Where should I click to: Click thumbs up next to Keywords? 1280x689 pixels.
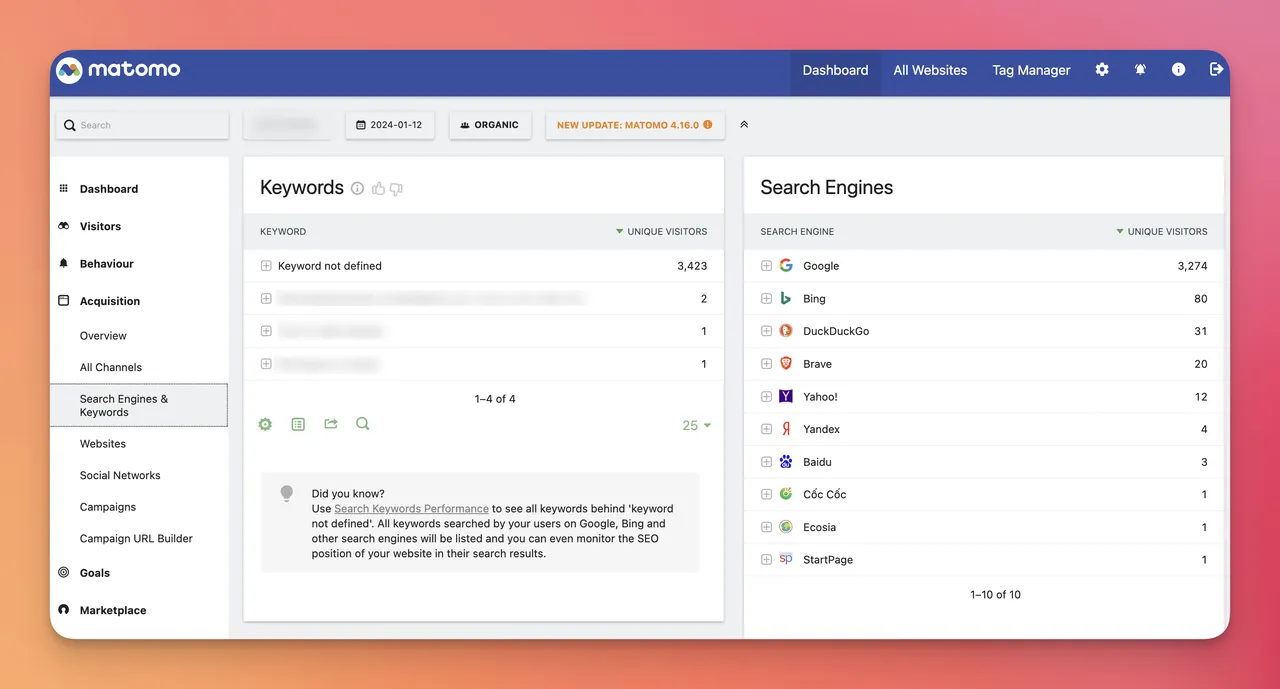378,188
